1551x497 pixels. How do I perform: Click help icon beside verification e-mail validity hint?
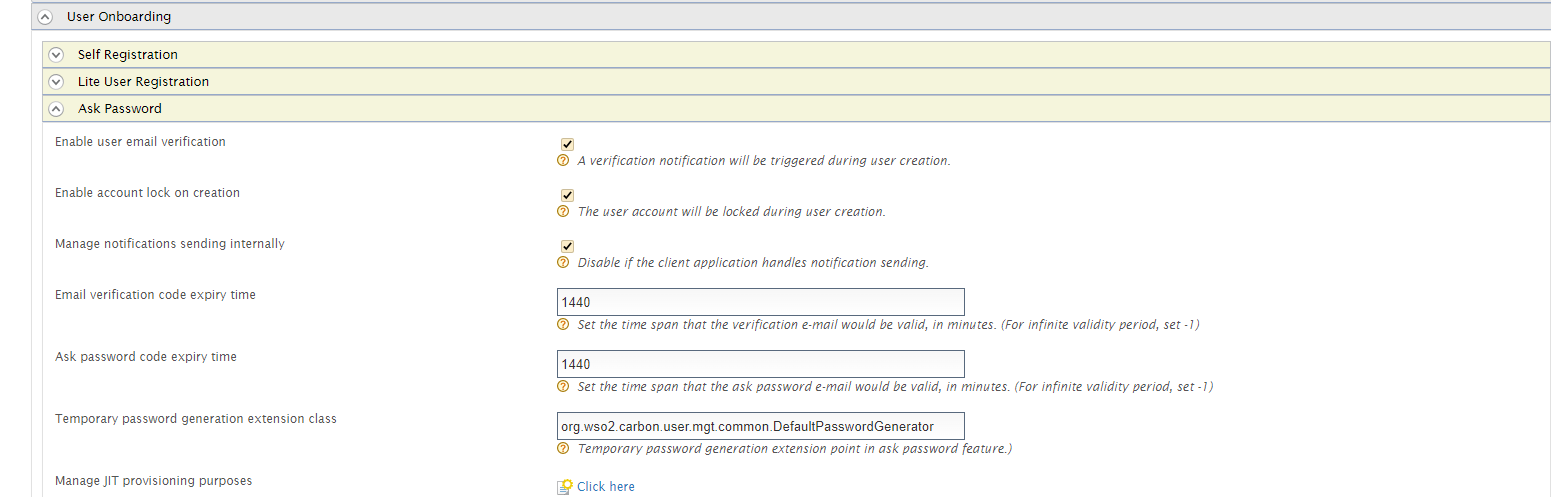click(x=563, y=325)
